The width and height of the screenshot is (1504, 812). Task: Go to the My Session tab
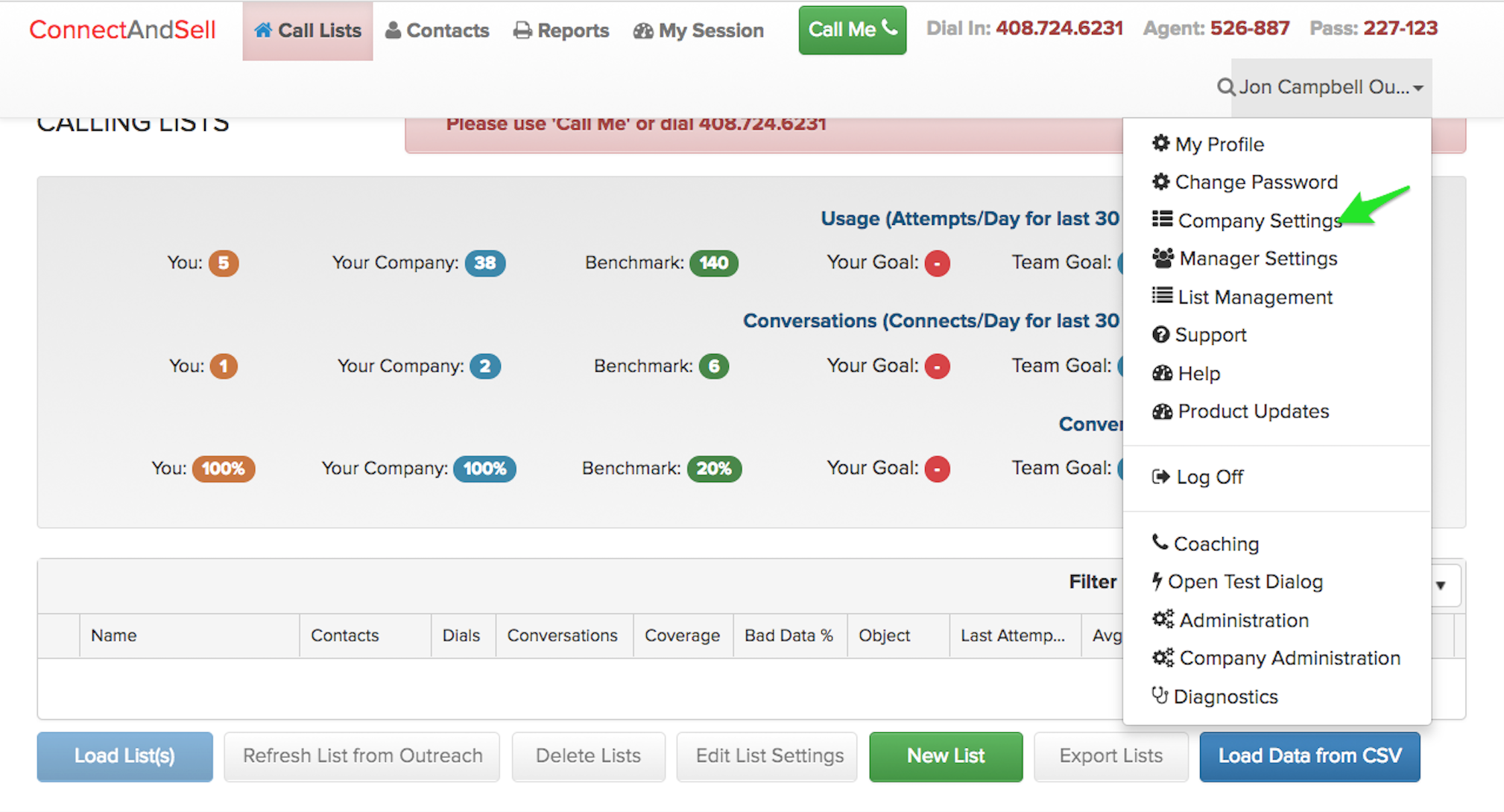coord(698,31)
